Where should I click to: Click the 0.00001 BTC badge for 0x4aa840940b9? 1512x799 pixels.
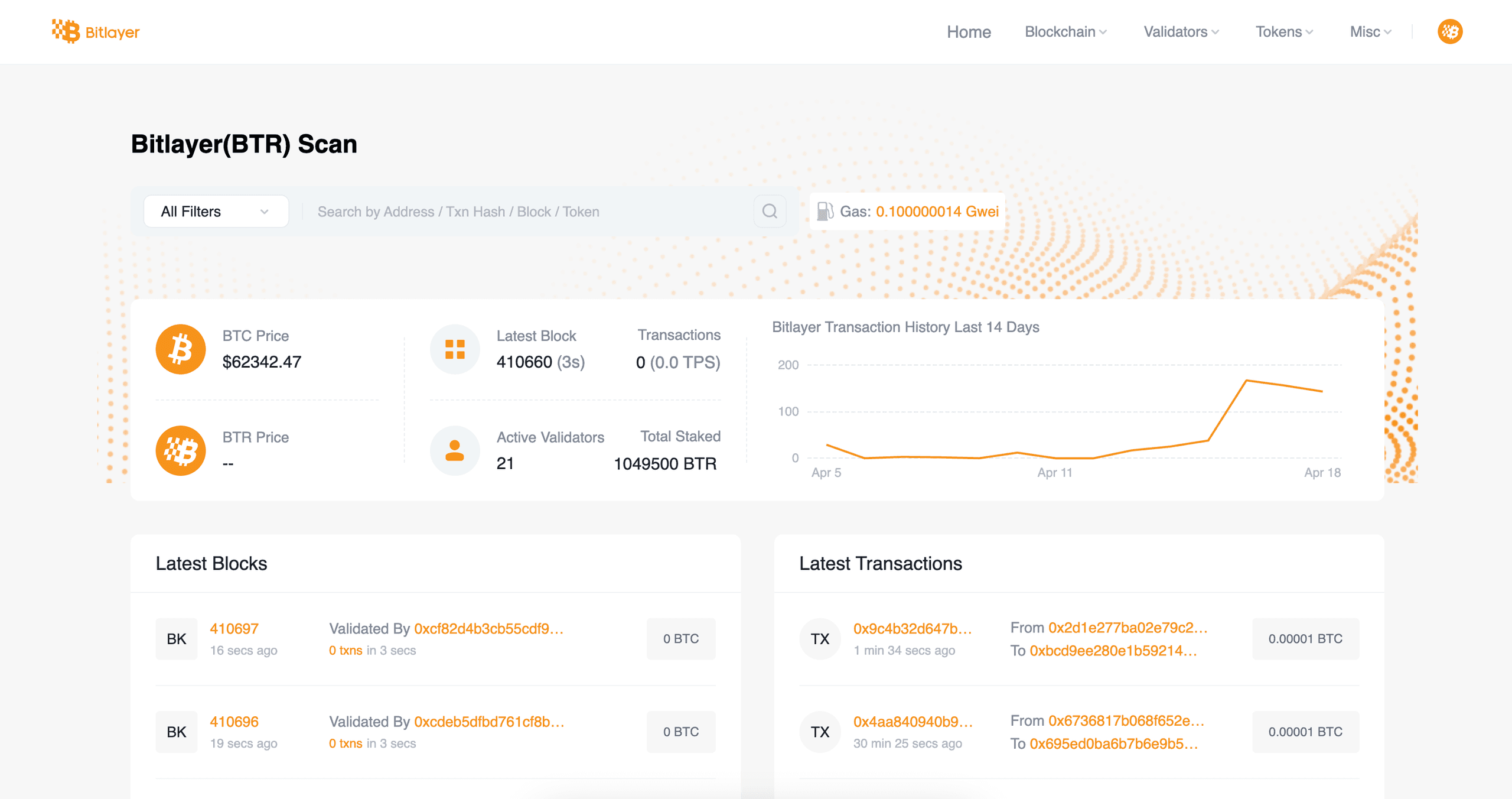tap(1305, 732)
